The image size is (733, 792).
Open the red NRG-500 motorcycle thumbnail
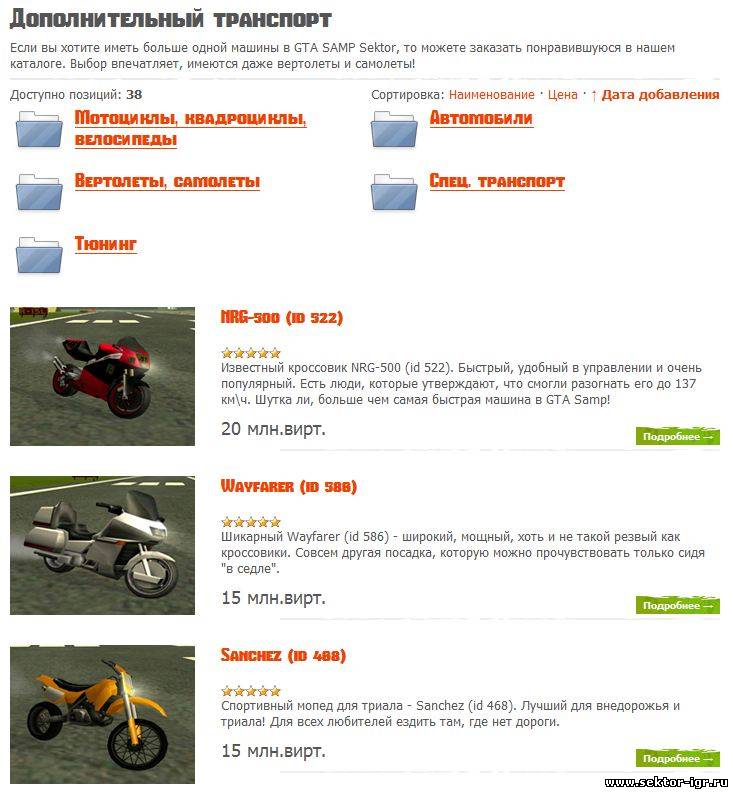102,376
